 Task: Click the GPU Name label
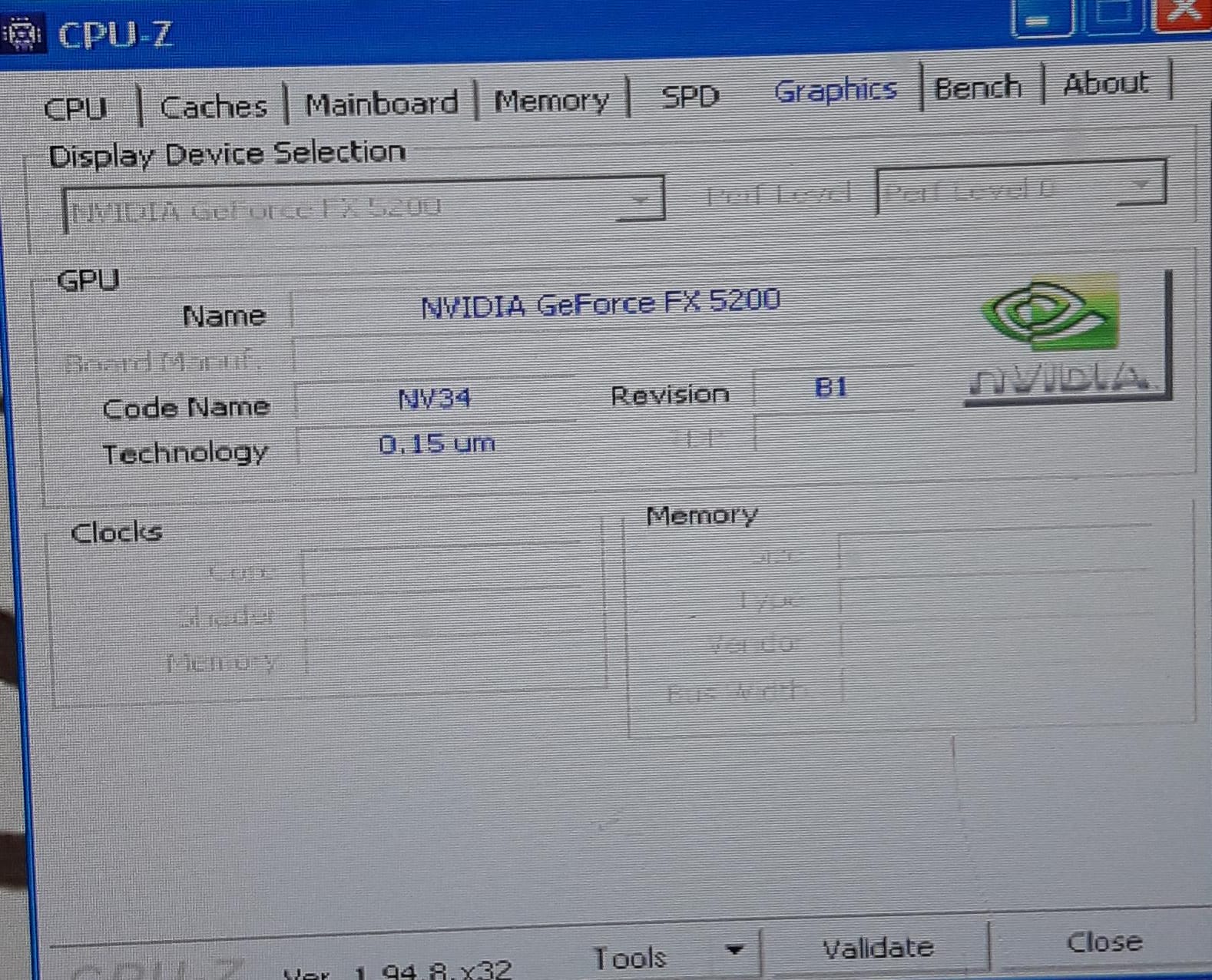224,316
